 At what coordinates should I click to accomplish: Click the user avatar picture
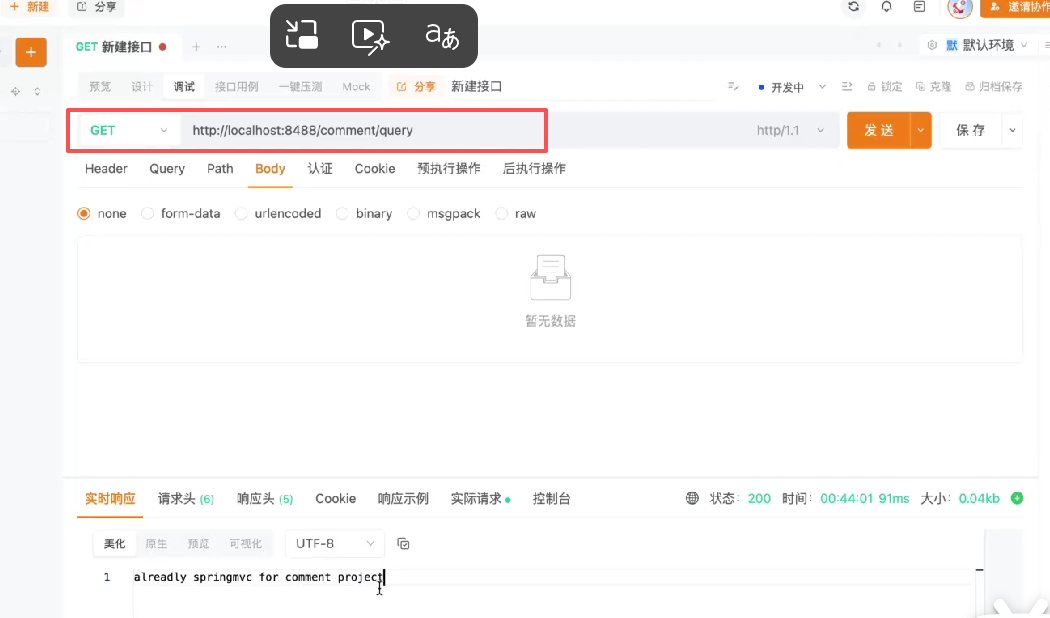[960, 7]
